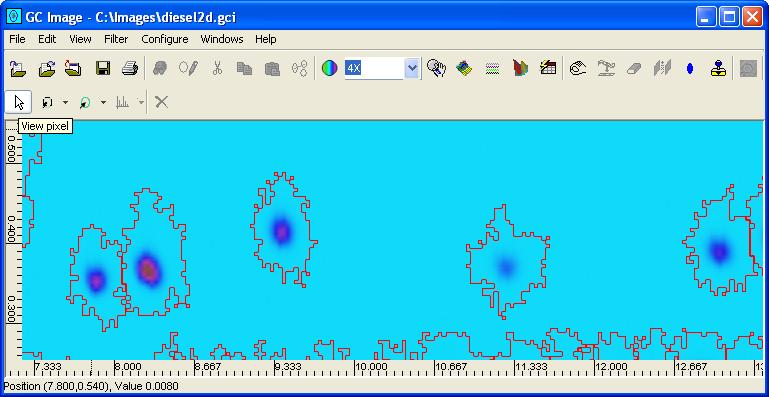Viewport: 769px width, 397px height.
Task: Click the magnifier with hand icon
Action: tap(436, 68)
